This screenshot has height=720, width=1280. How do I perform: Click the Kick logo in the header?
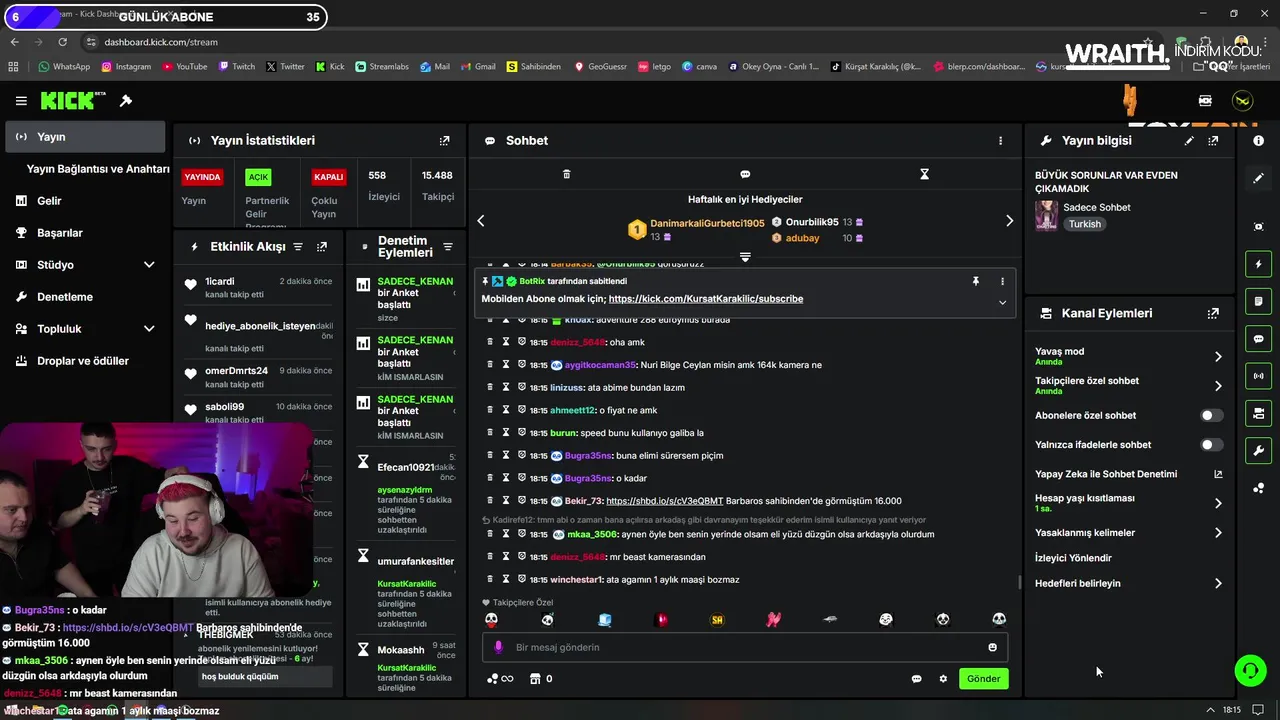click(x=73, y=101)
